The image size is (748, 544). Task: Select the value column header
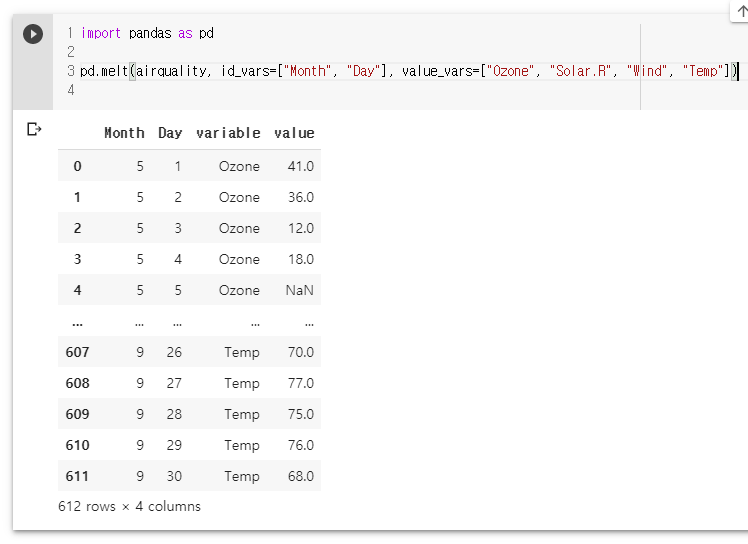click(294, 133)
